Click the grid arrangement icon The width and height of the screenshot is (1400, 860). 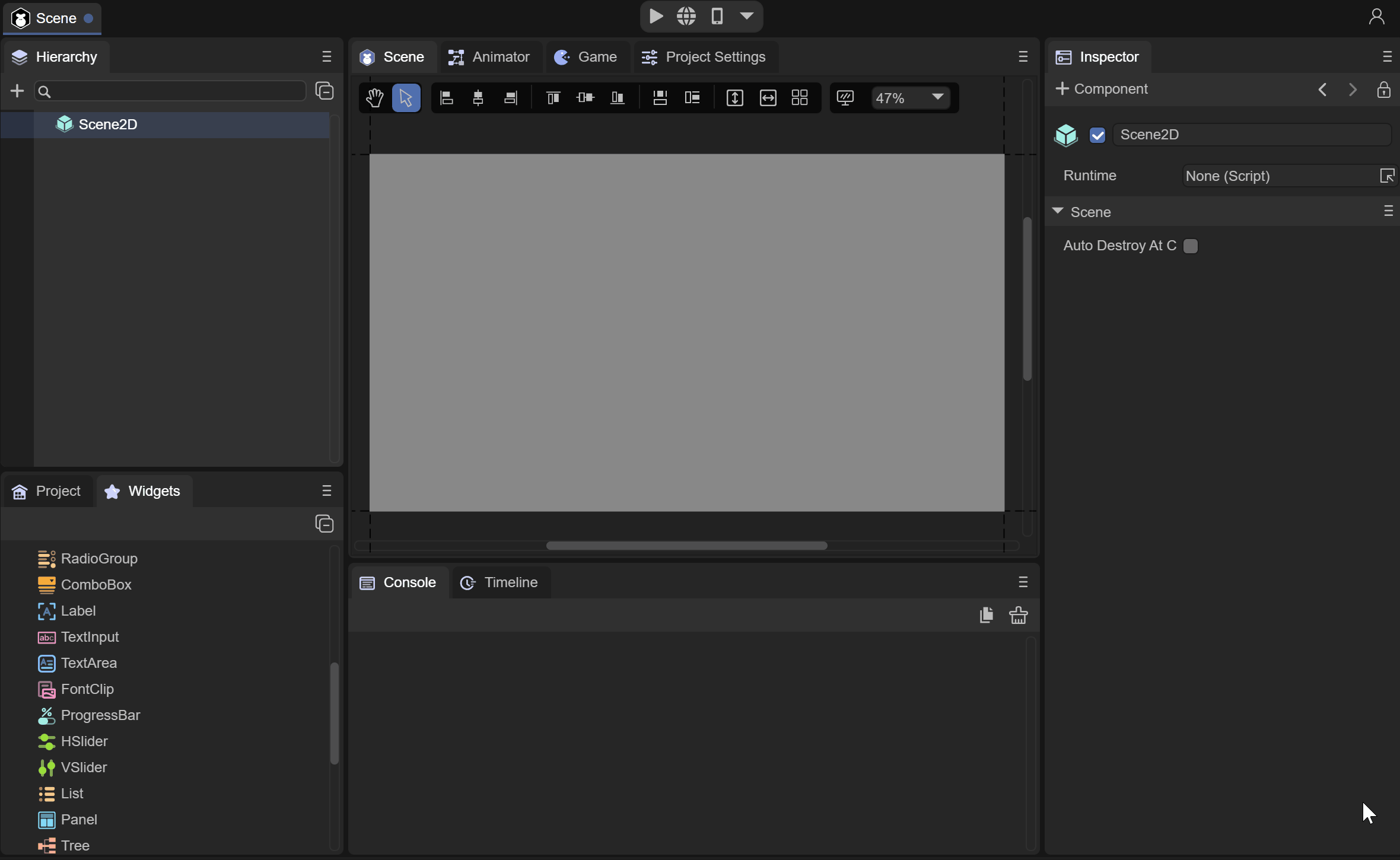point(800,98)
